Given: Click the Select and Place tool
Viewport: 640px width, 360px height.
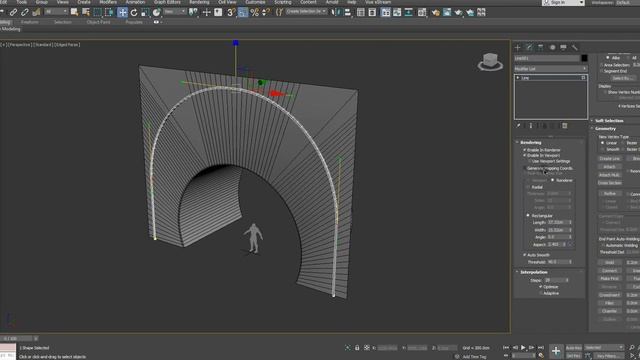Looking at the screenshot, I should (x=156, y=12).
